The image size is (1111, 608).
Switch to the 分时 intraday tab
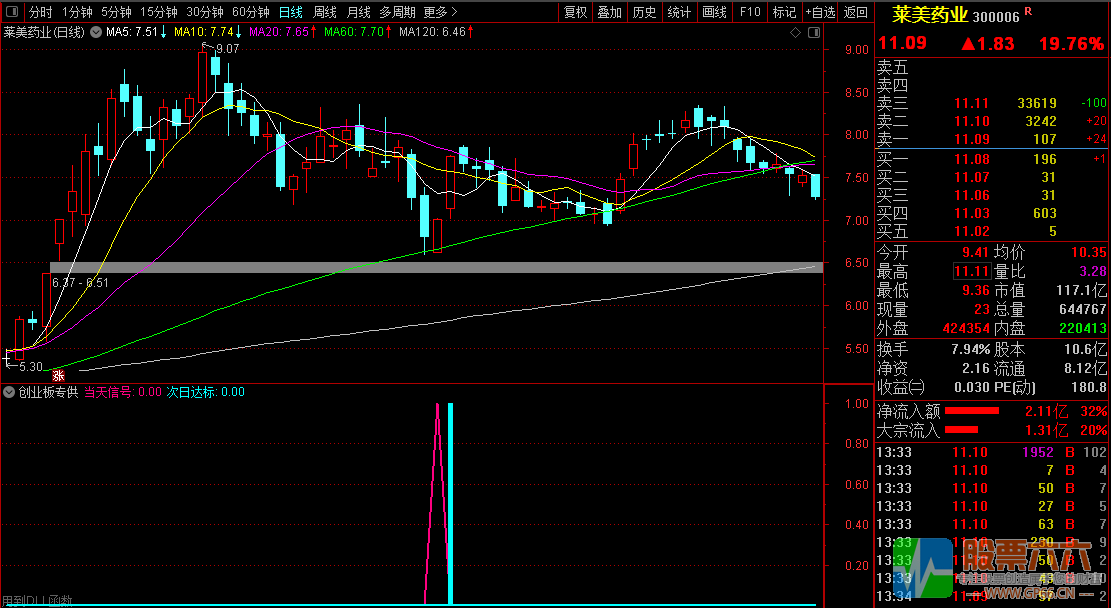click(x=40, y=12)
